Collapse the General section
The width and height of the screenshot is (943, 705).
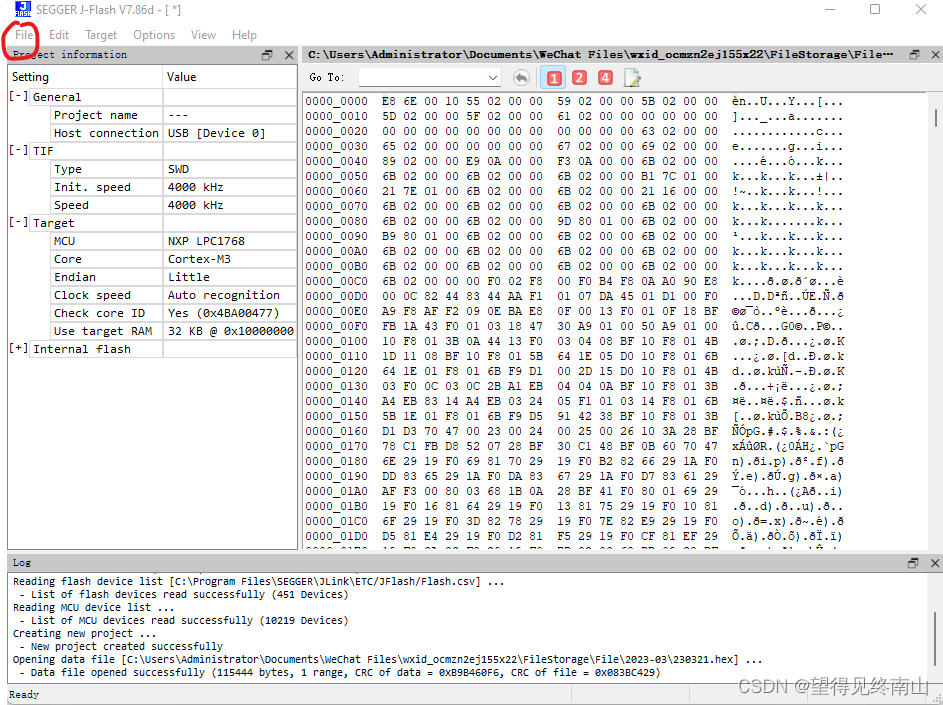coord(19,96)
